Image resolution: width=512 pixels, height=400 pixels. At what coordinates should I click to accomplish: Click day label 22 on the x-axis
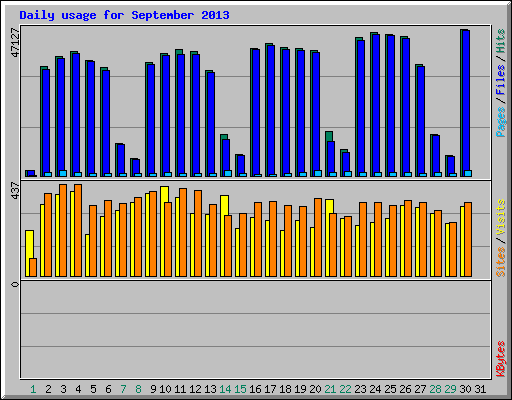(345, 389)
